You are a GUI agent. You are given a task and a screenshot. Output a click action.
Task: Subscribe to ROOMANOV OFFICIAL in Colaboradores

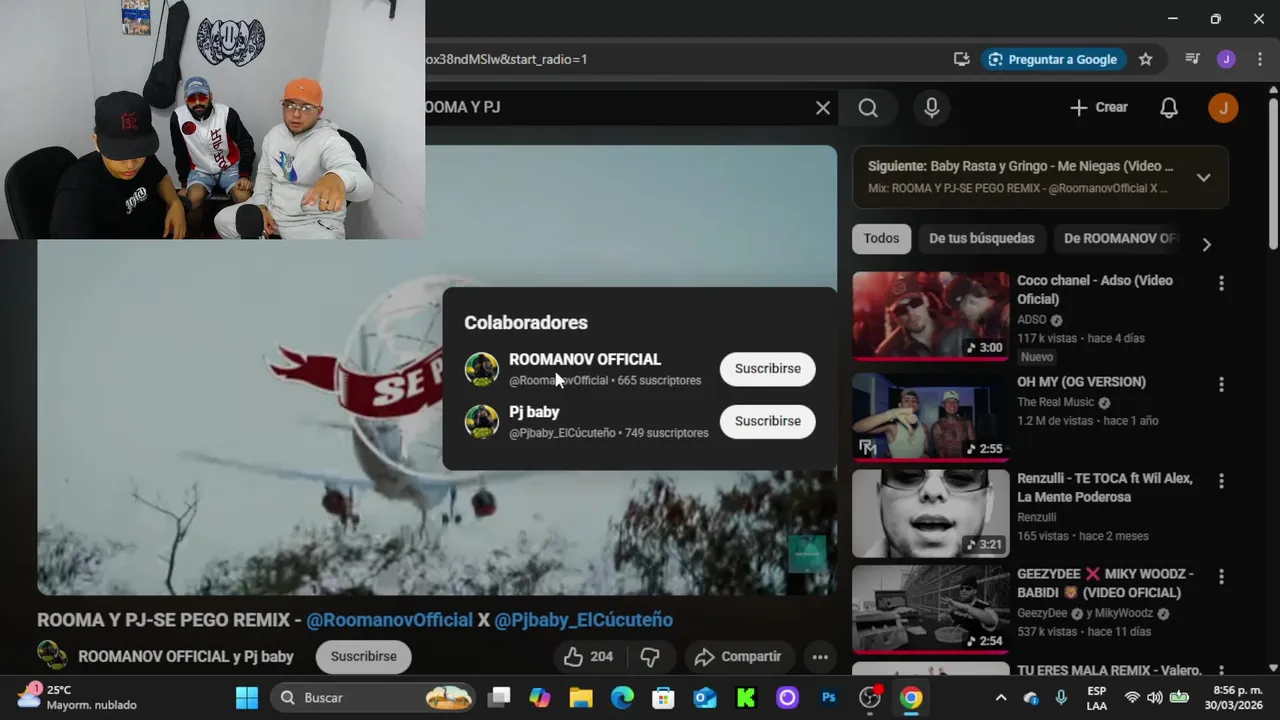tap(767, 369)
